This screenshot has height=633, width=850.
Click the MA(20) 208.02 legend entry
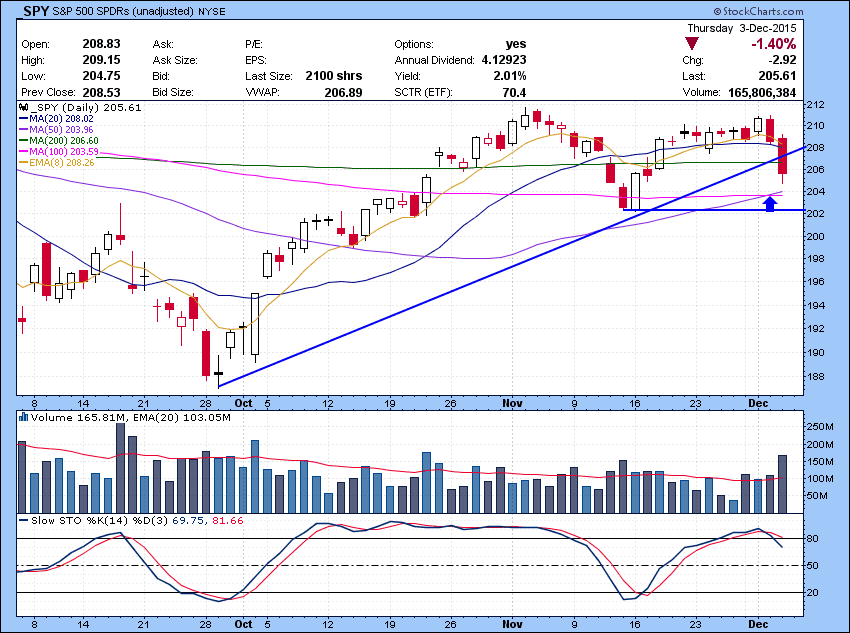point(56,119)
